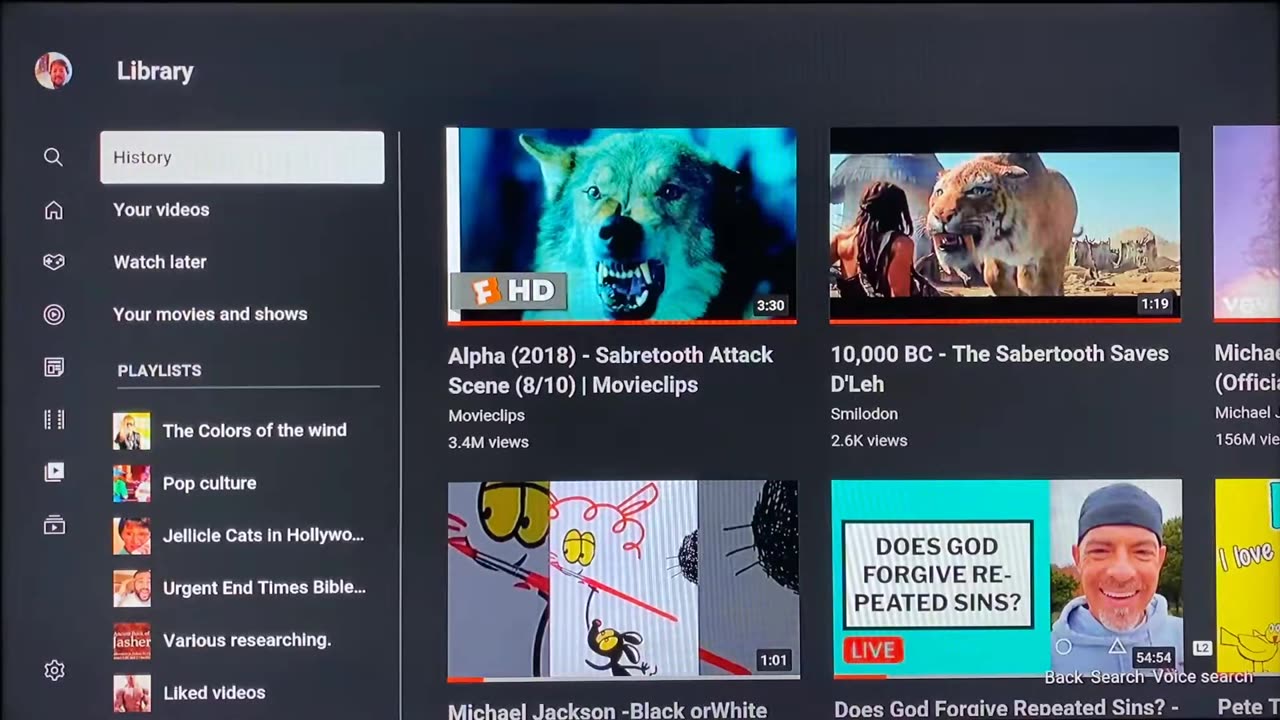Viewport: 1280px width, 720px height.
Task: Click watched progress bar under Alpha thumbnail
Action: click(622, 322)
